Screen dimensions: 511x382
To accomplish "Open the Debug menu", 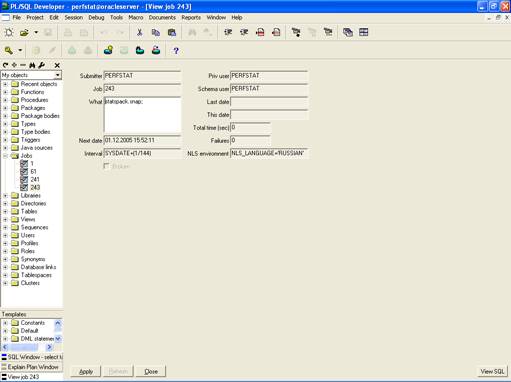I will [96, 17].
